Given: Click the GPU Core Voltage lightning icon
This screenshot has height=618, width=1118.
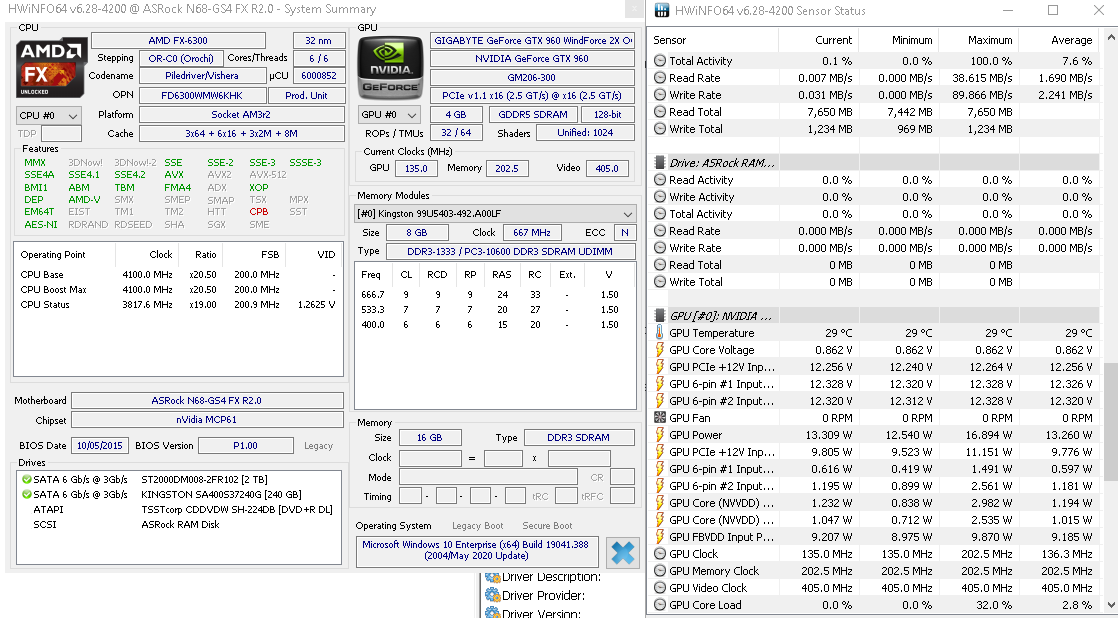Looking at the screenshot, I should (x=660, y=350).
